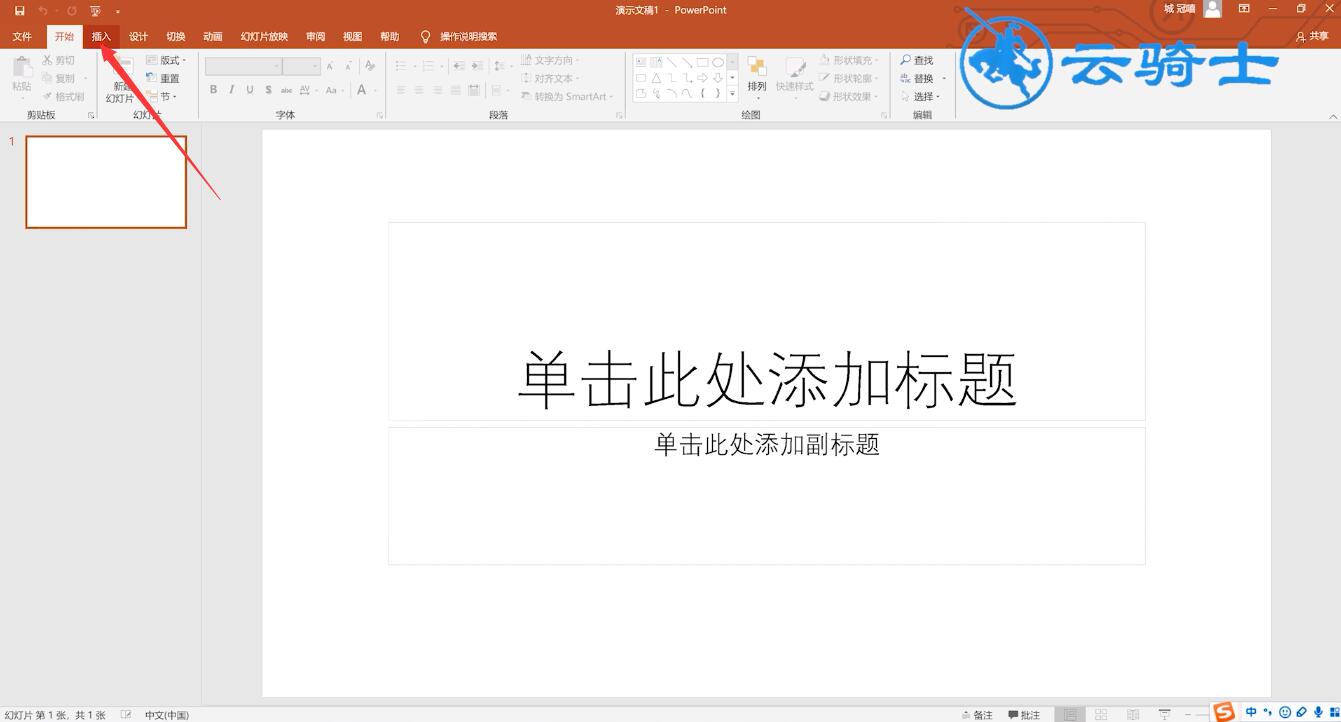The height and width of the screenshot is (722, 1341).
Task: Open the 选择 select dropdown
Action: click(922, 96)
